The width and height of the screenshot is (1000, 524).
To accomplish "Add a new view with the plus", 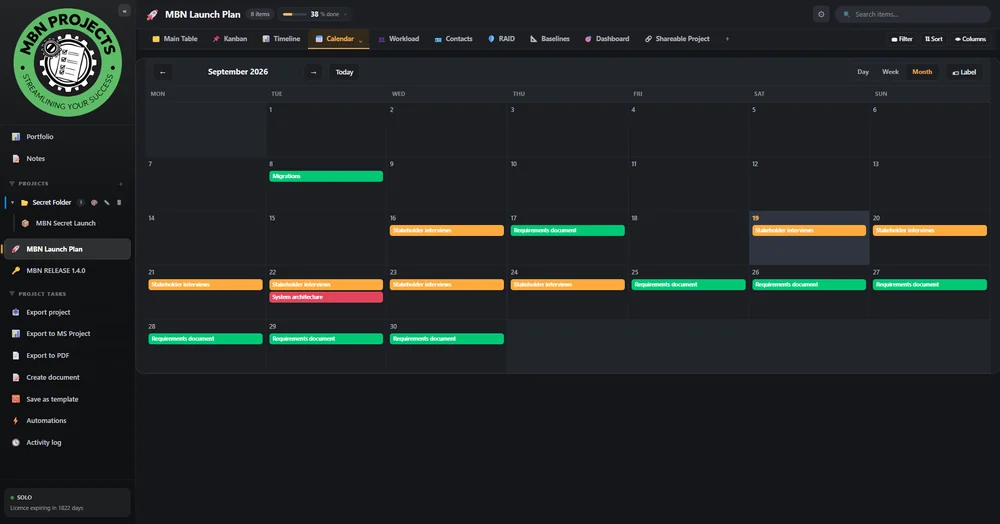I will click(x=727, y=39).
